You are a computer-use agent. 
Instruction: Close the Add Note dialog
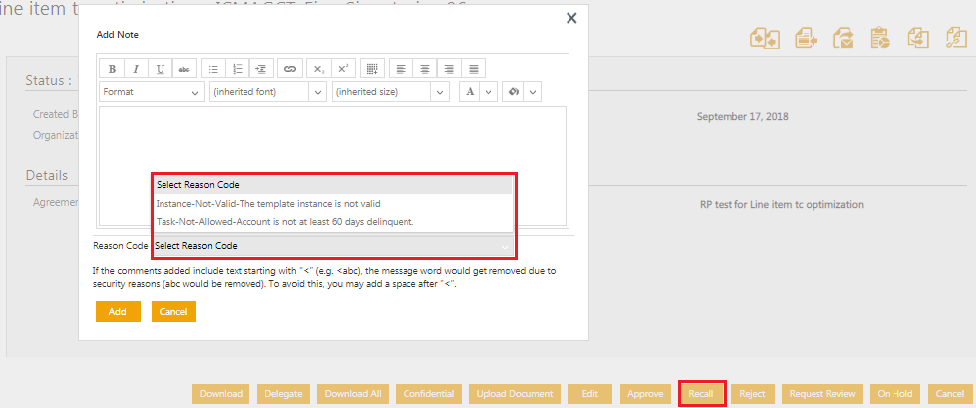pyautogui.click(x=571, y=18)
